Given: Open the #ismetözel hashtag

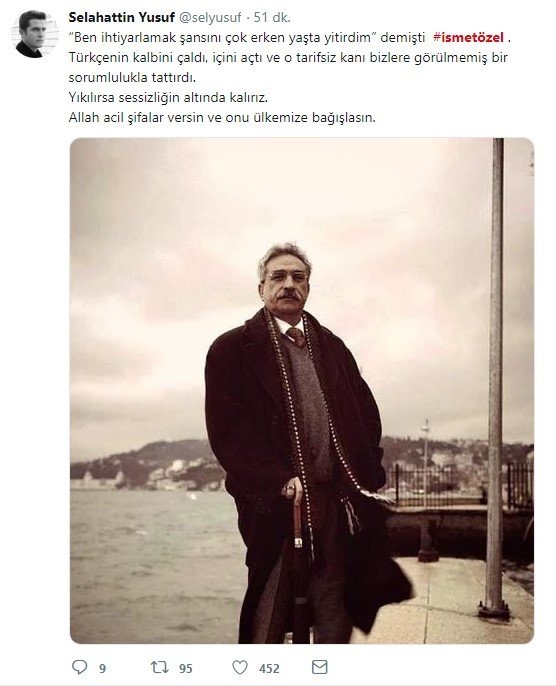Looking at the screenshot, I should [x=468, y=38].
